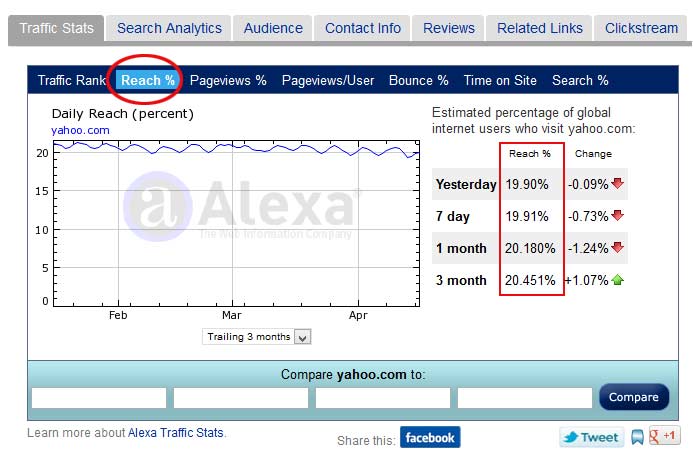Click the Compare button

coord(634,397)
